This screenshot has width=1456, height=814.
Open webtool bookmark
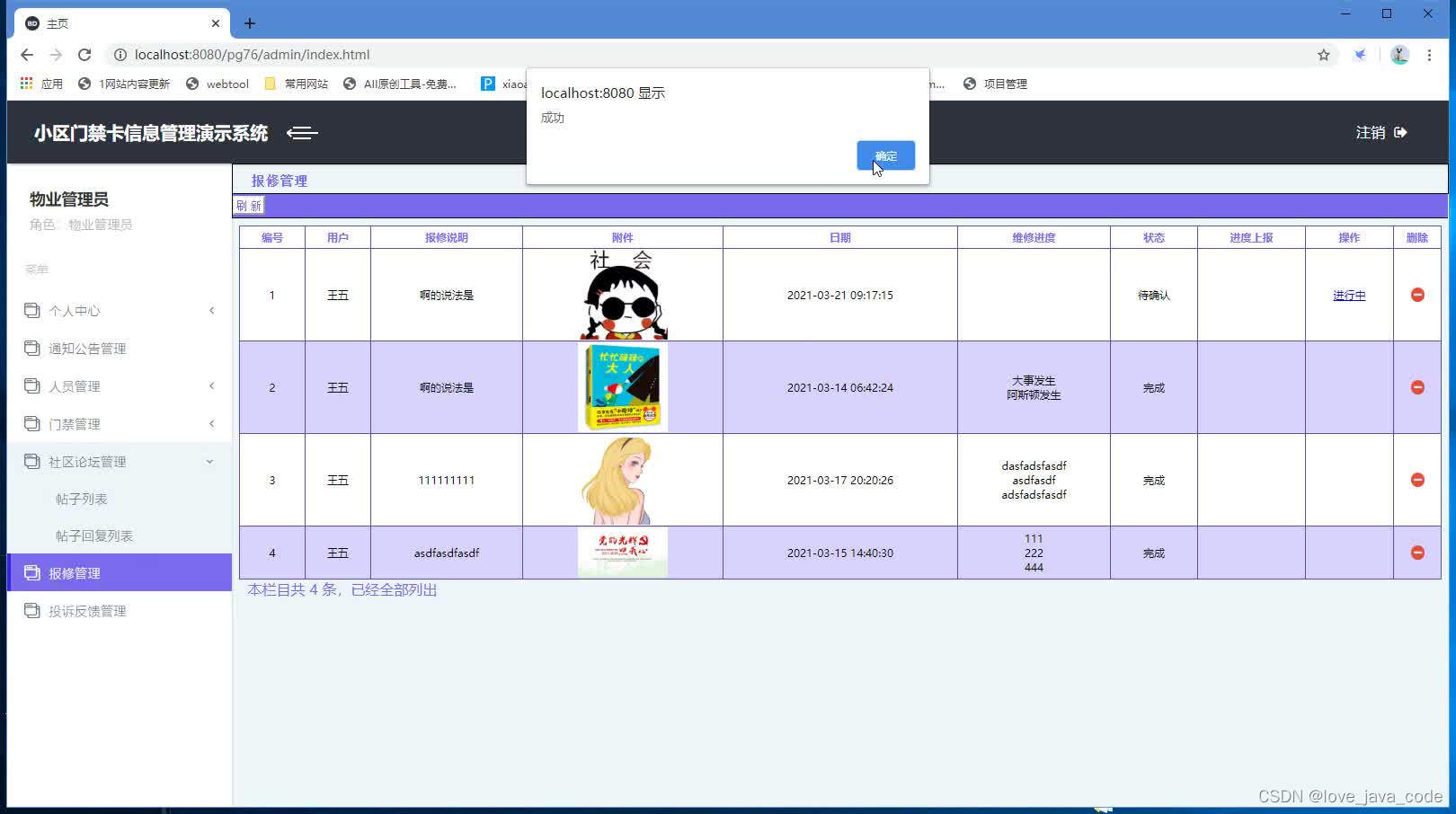tap(218, 84)
